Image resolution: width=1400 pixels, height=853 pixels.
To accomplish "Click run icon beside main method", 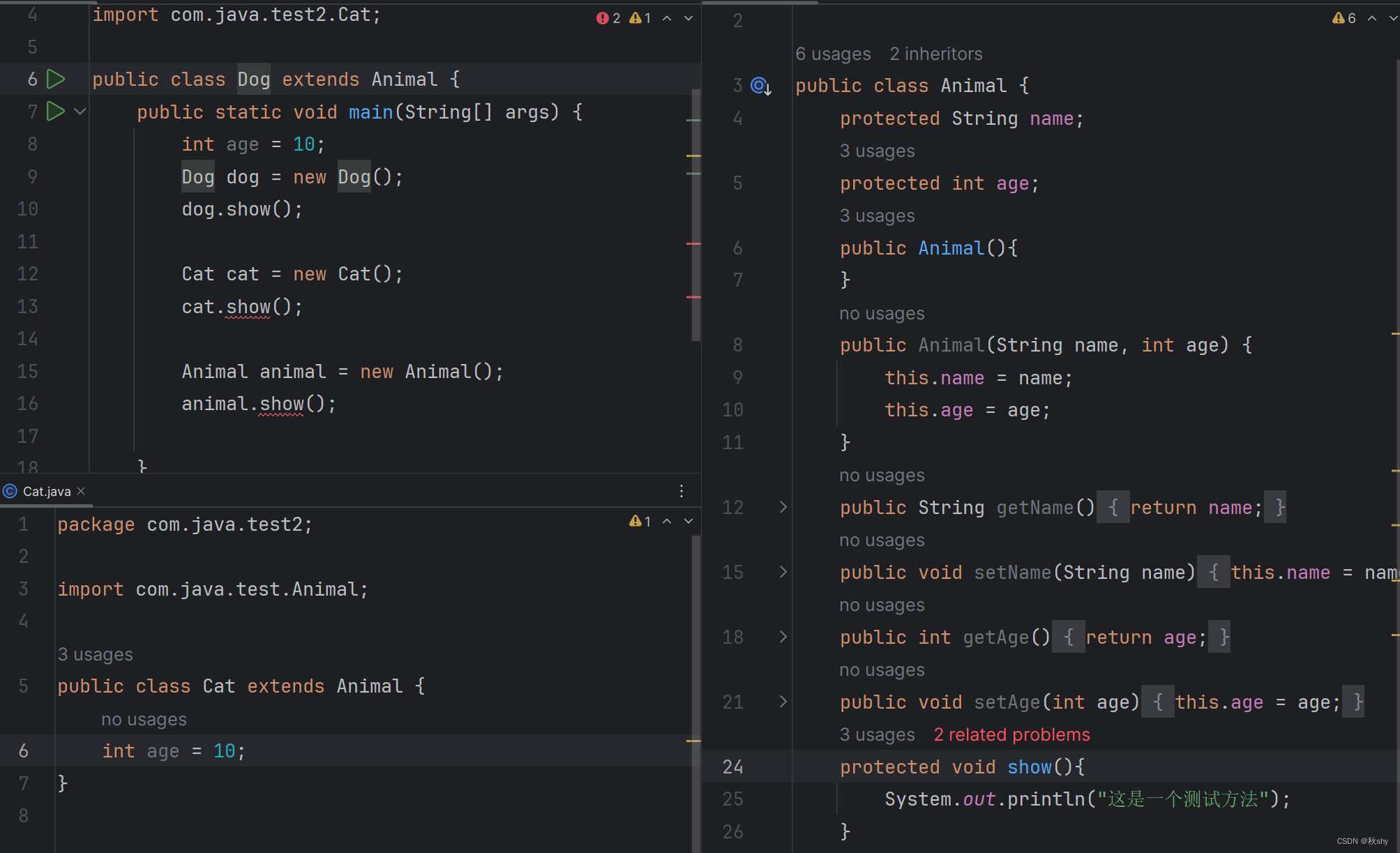I will point(56,112).
